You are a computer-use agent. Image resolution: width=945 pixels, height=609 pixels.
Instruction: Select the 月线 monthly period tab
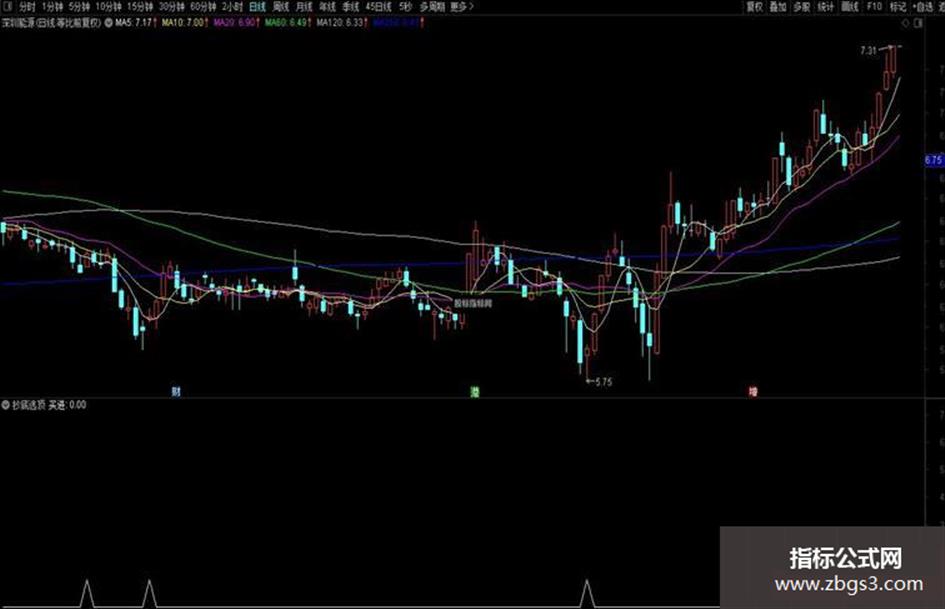(x=304, y=7)
